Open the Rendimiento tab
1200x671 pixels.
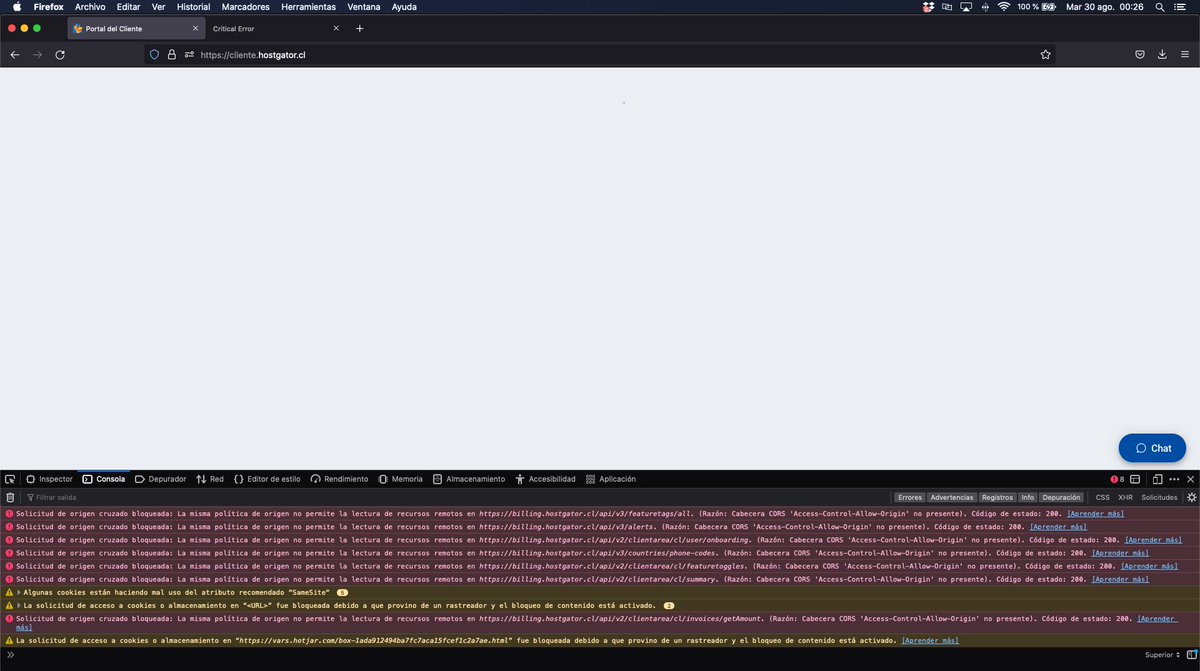(x=339, y=479)
